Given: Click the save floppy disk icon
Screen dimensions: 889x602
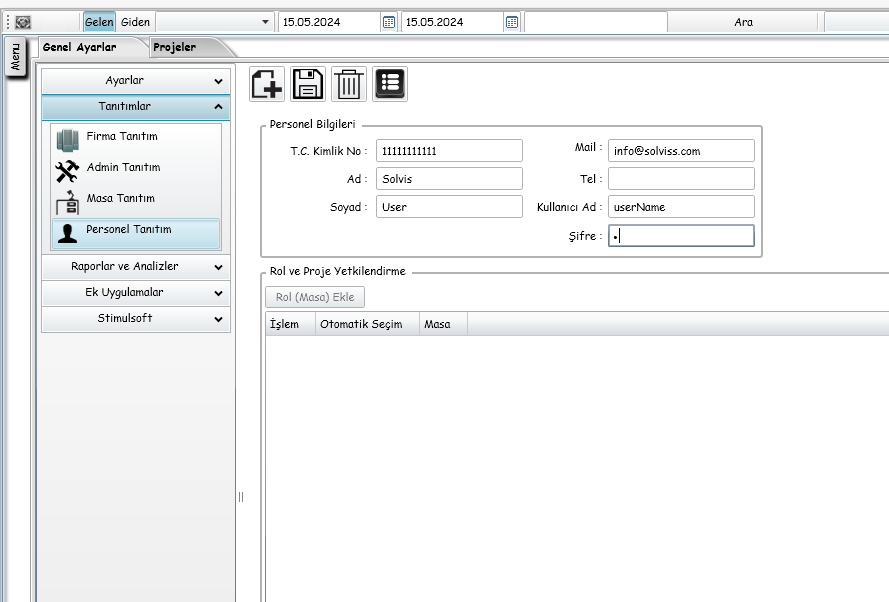Looking at the screenshot, I should (x=307, y=84).
